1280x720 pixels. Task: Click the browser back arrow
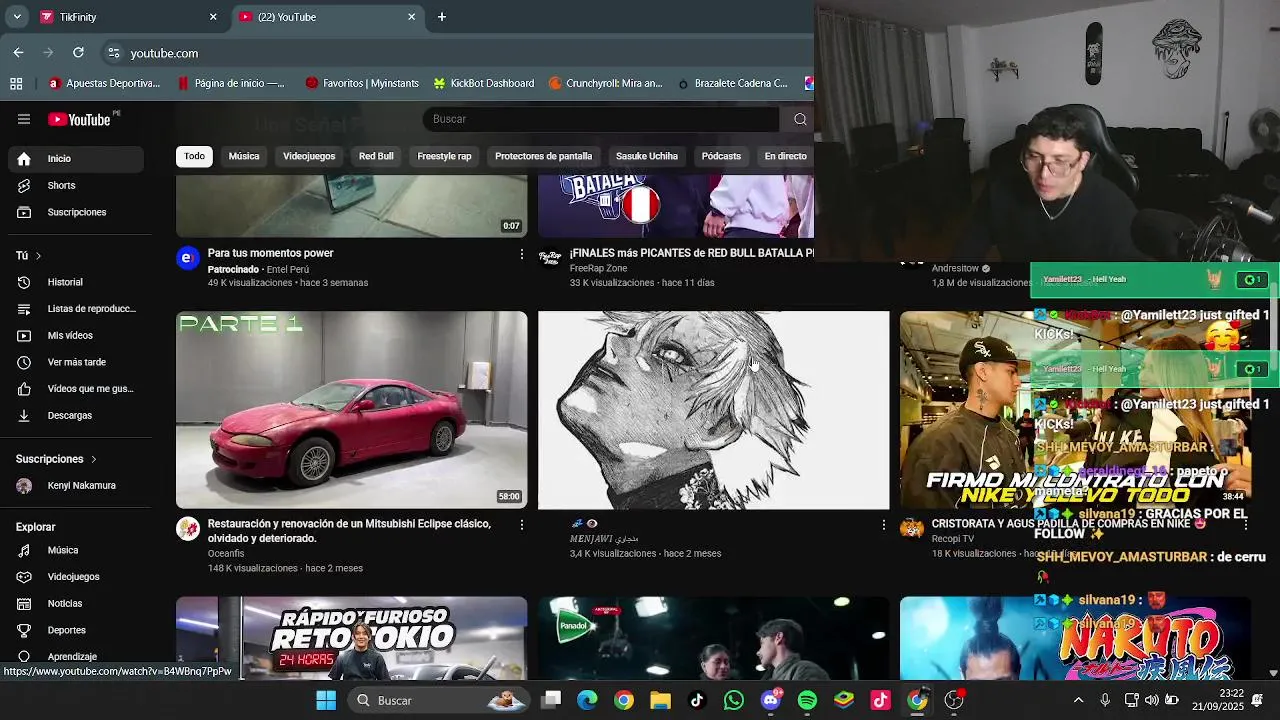click(x=18, y=52)
